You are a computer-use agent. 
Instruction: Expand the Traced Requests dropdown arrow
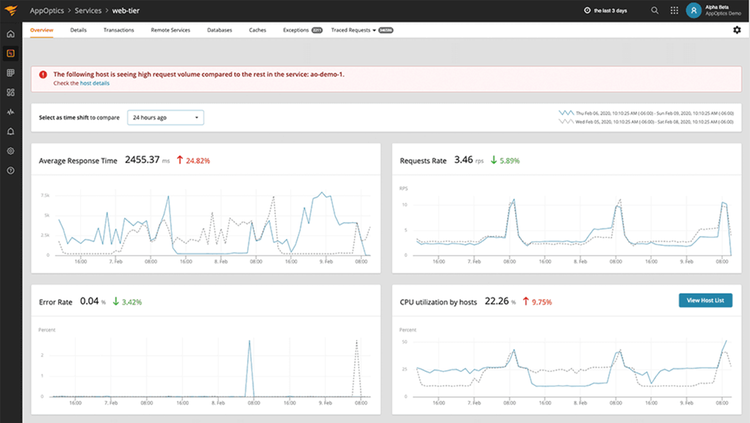[x=374, y=30]
